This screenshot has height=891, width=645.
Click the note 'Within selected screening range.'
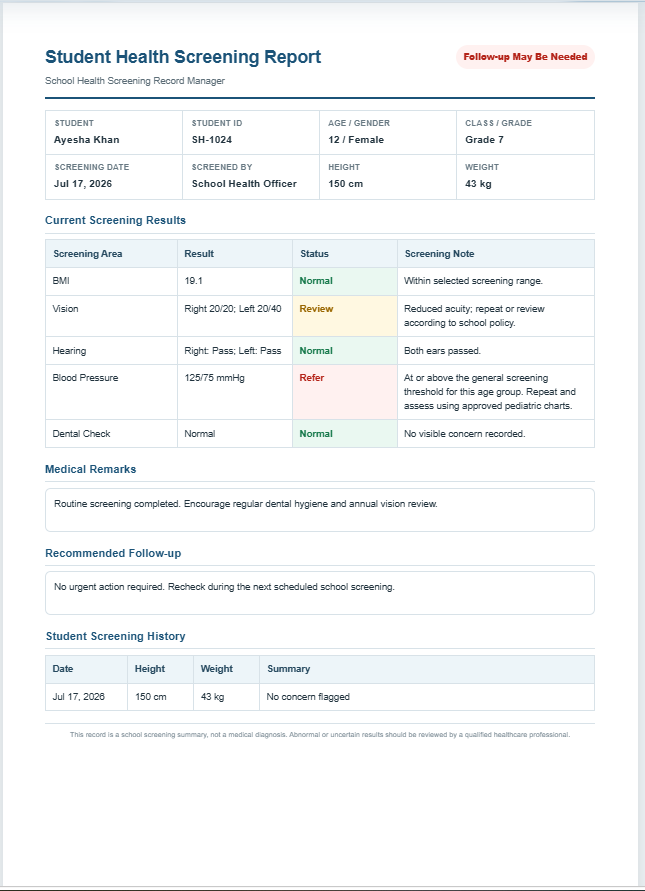(x=473, y=281)
